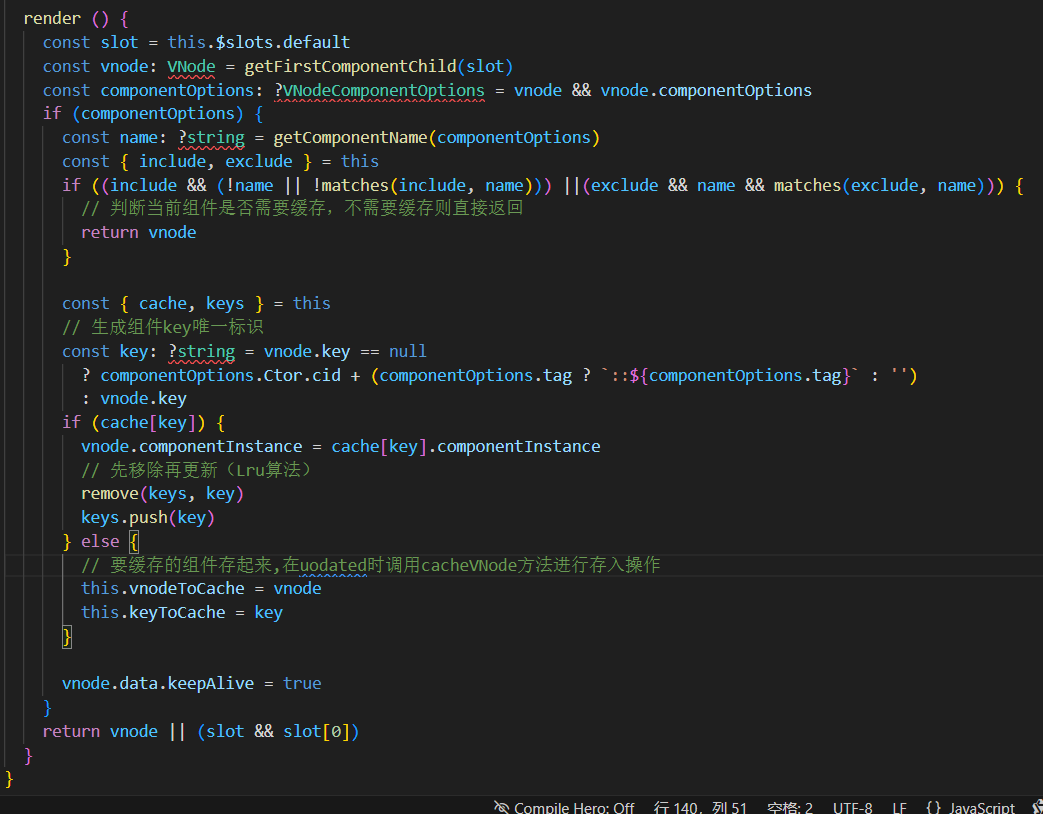
Task: Click the crossed-eye Compile Hero icon
Action: (x=501, y=807)
